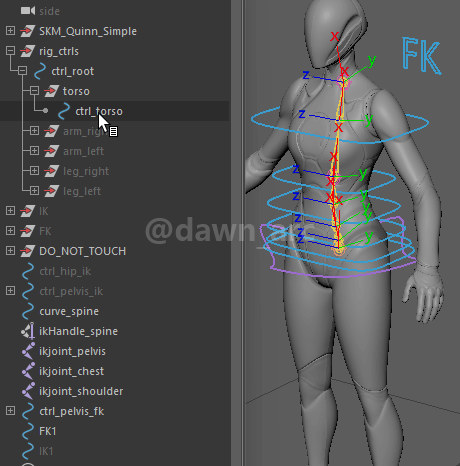Click the blue FK text control in viewport

tap(421, 55)
